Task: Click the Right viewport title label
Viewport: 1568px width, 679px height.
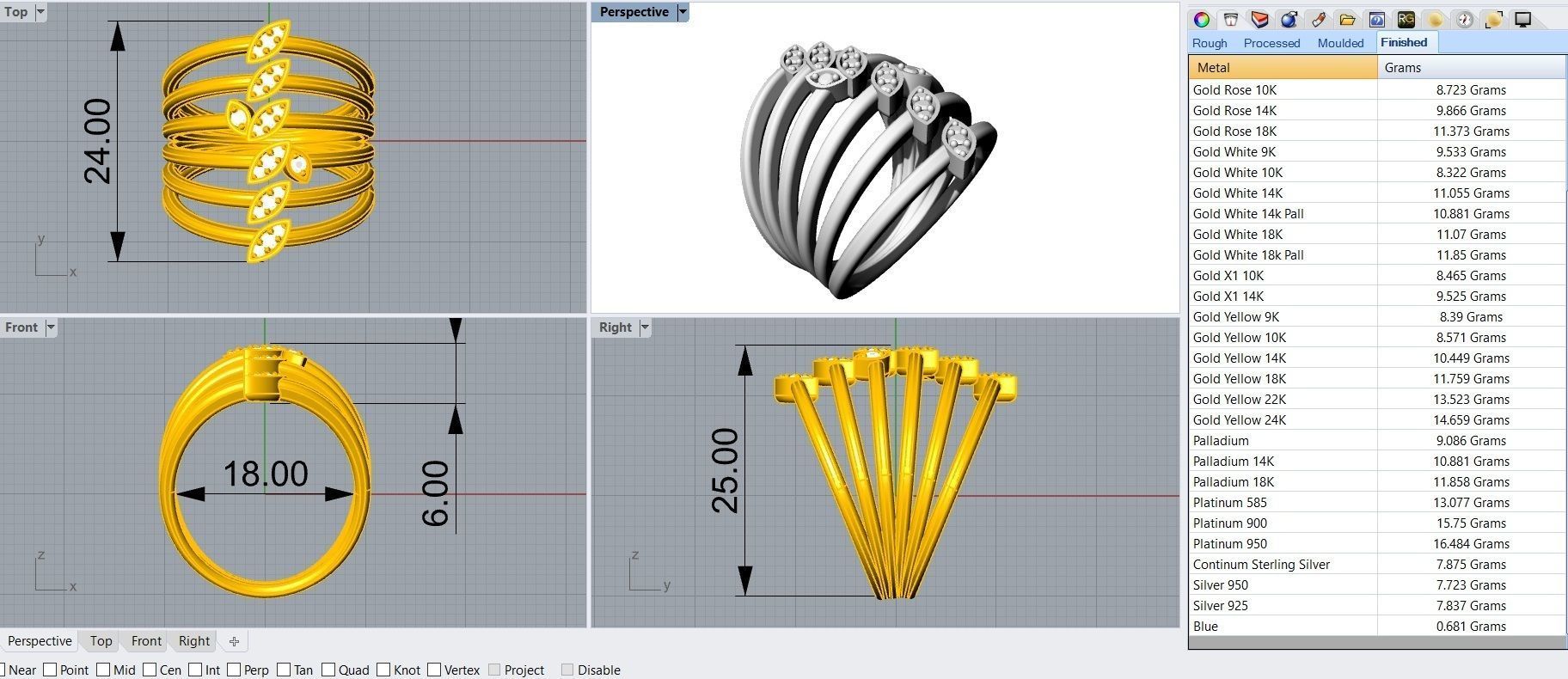Action: click(616, 327)
